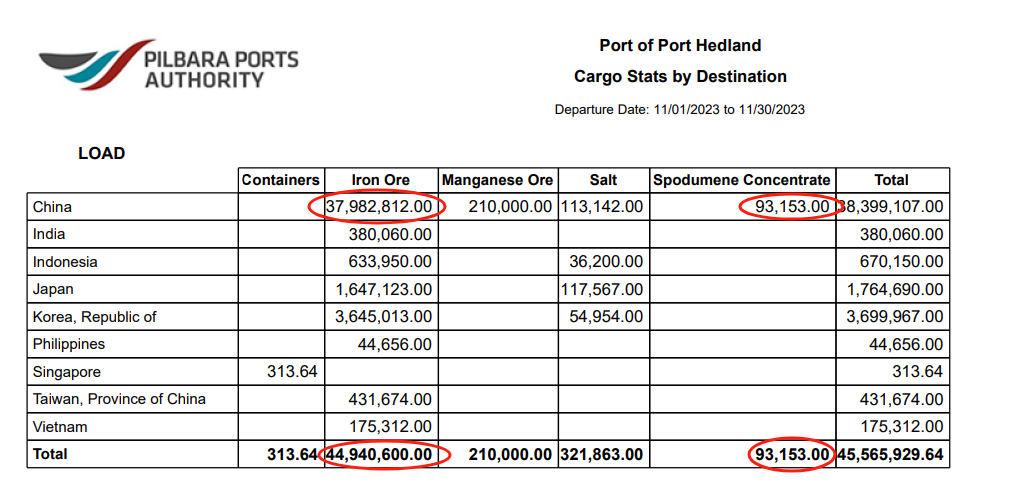
Task: Click the Departure Date range text
Action: 680,109
